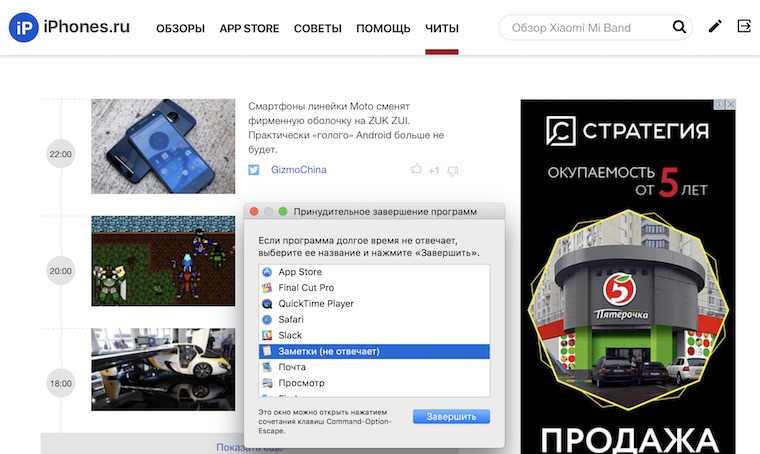Screen dimensions: 760x454
Task: Open the Стратегия logo in the ad
Action: tap(627, 131)
